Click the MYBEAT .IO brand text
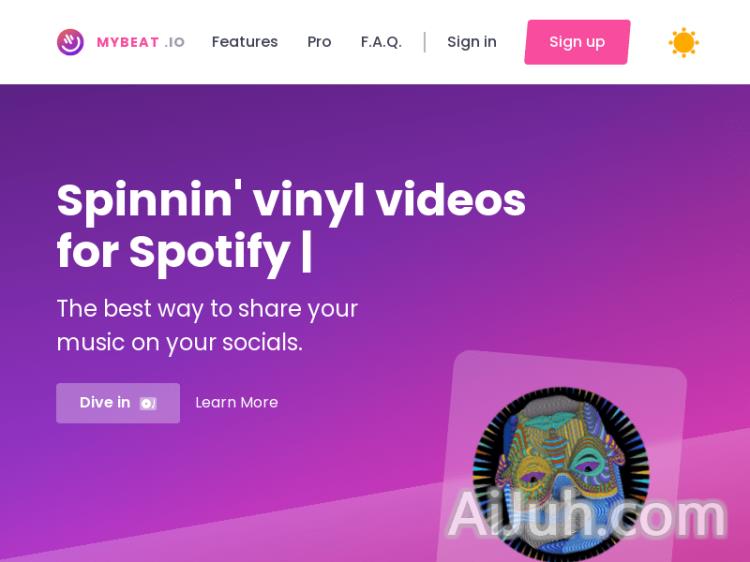This screenshot has width=750, height=562. (x=141, y=43)
